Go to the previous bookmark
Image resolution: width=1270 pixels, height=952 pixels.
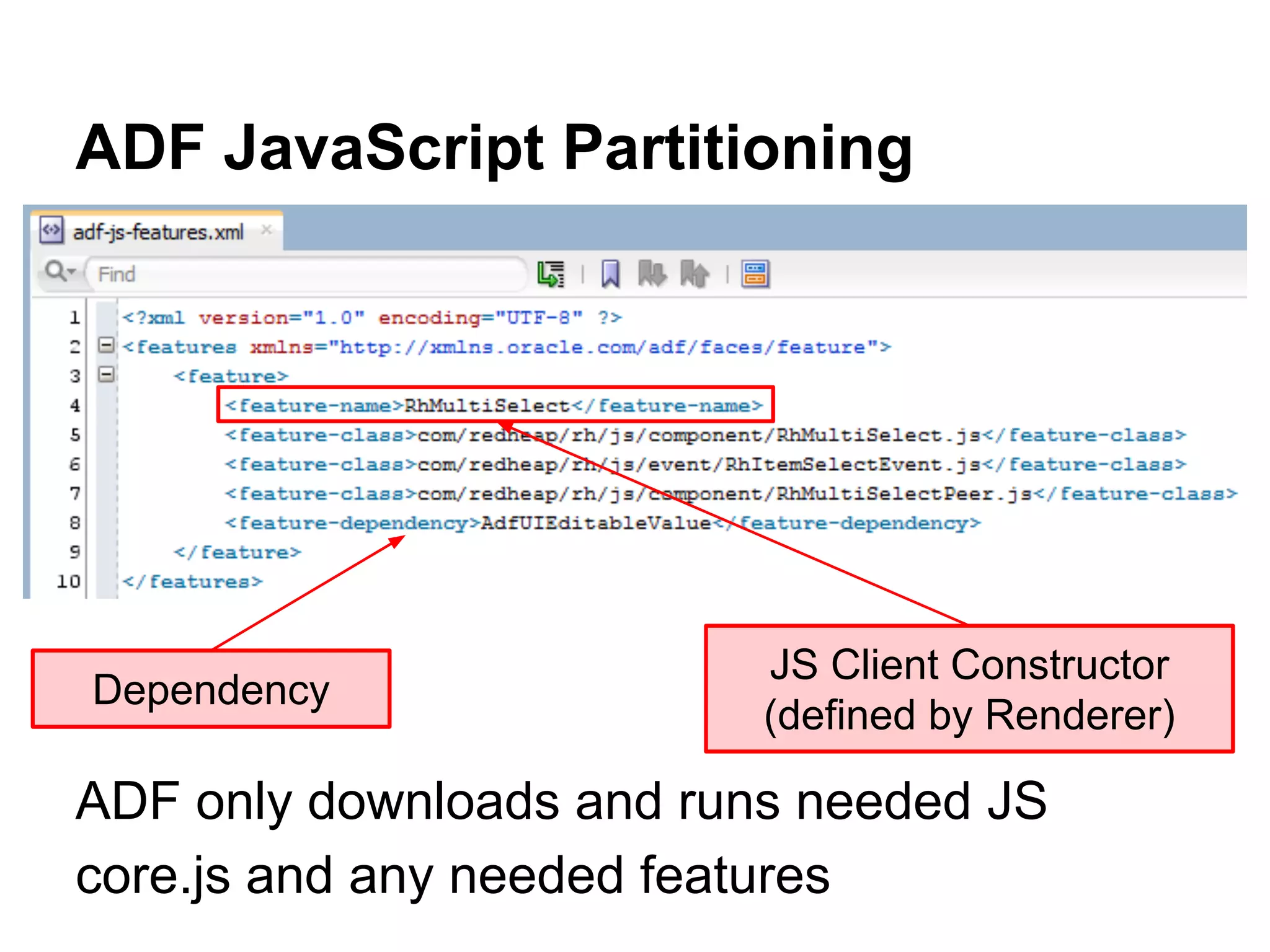click(695, 273)
